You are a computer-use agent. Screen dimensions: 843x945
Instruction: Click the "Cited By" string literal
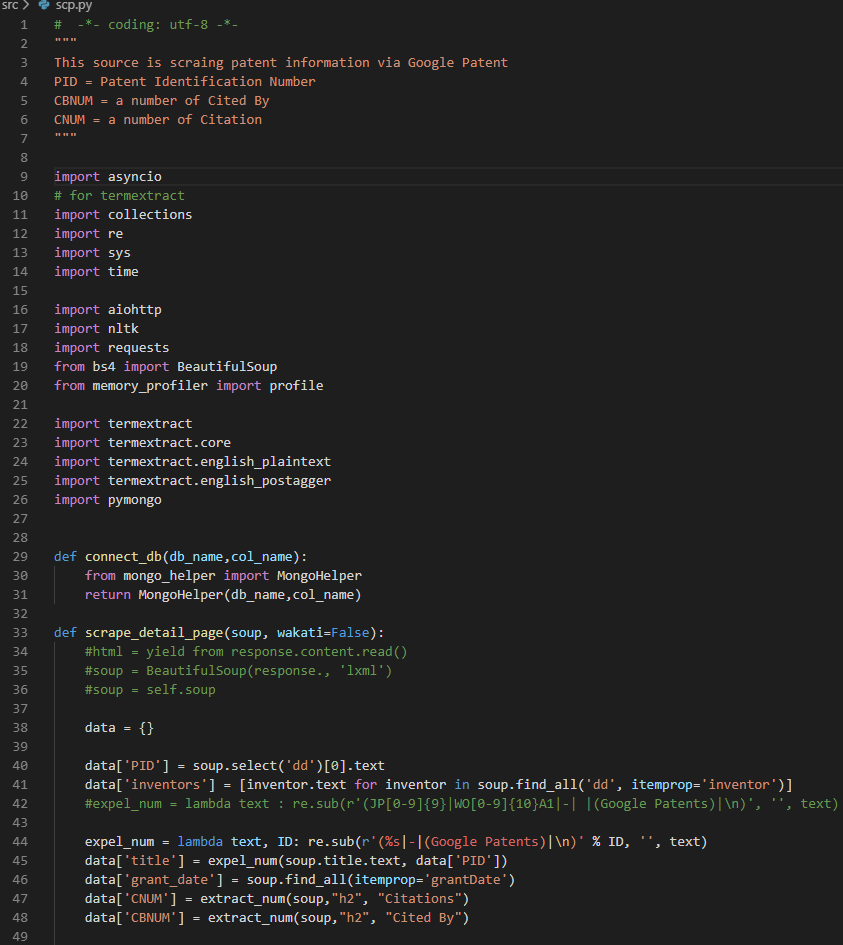pyautogui.click(x=431, y=917)
